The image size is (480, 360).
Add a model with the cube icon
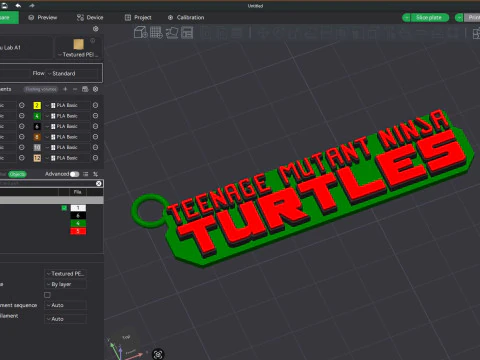140,33
